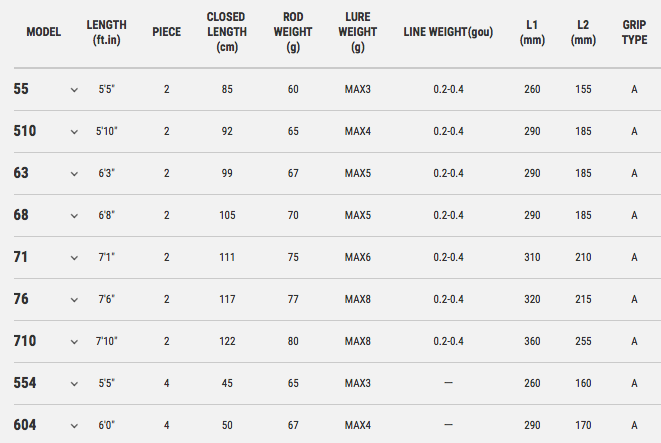This screenshot has width=661, height=443.
Task: Click the MAX8 lure weight for model 76
Action: [x=358, y=299]
